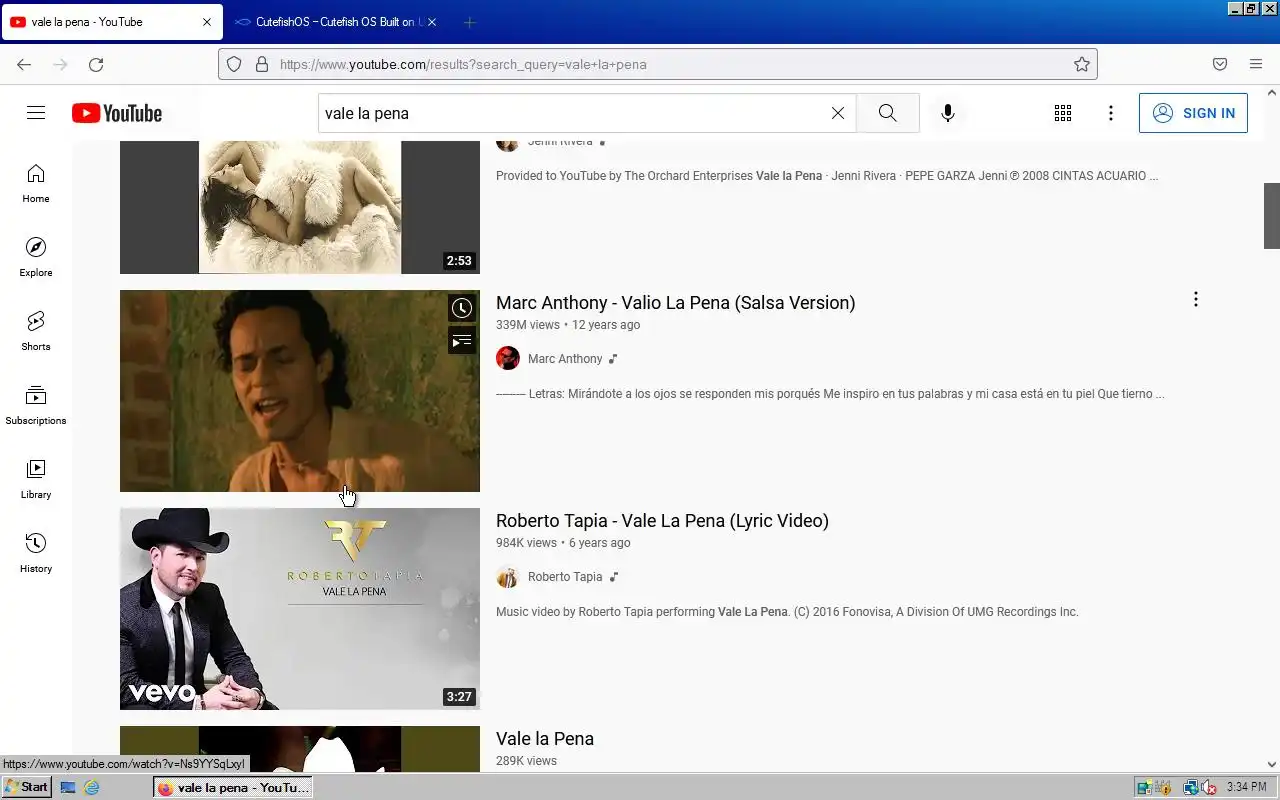The width and height of the screenshot is (1280, 800).
Task: Go back in browser
Action: coord(24,64)
